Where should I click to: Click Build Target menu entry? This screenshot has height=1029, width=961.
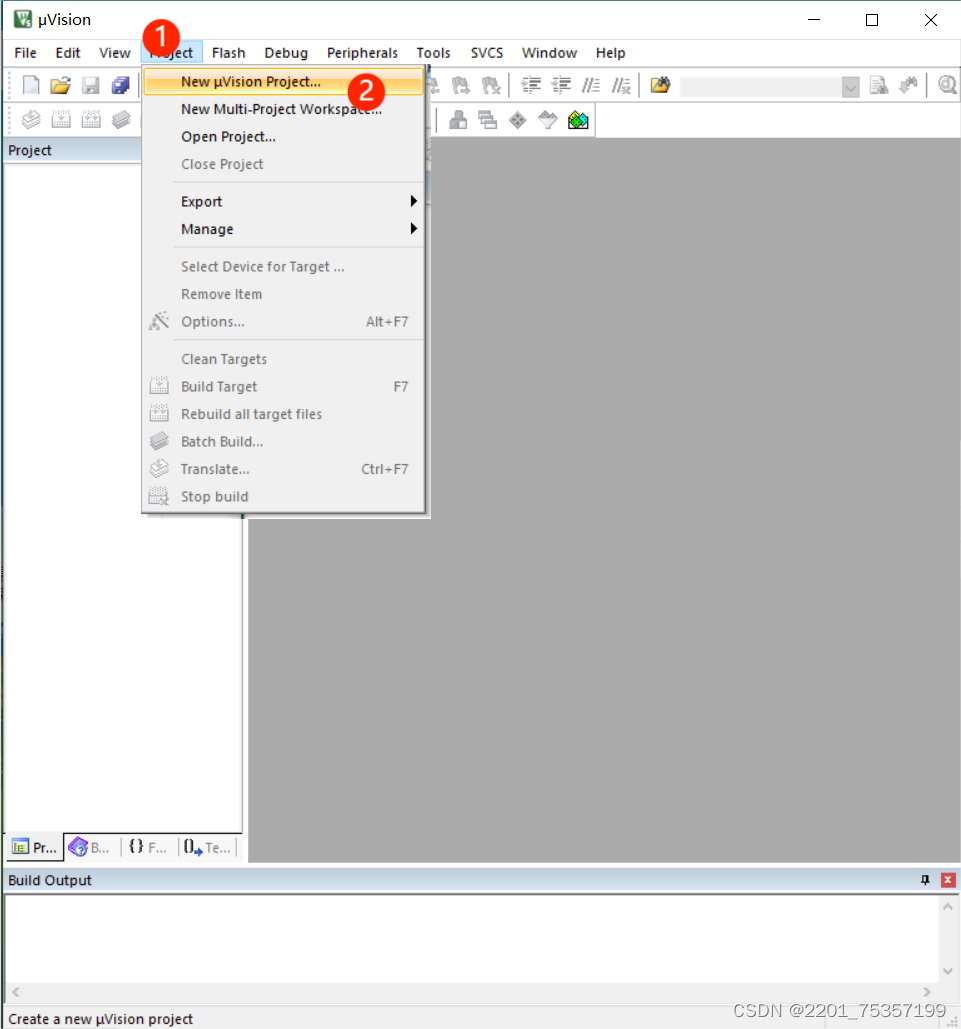(x=284, y=387)
